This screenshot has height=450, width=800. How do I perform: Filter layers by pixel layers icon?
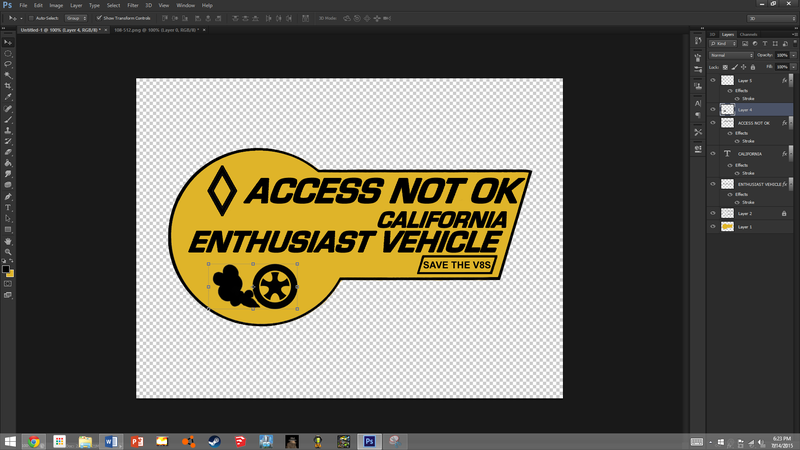point(745,44)
